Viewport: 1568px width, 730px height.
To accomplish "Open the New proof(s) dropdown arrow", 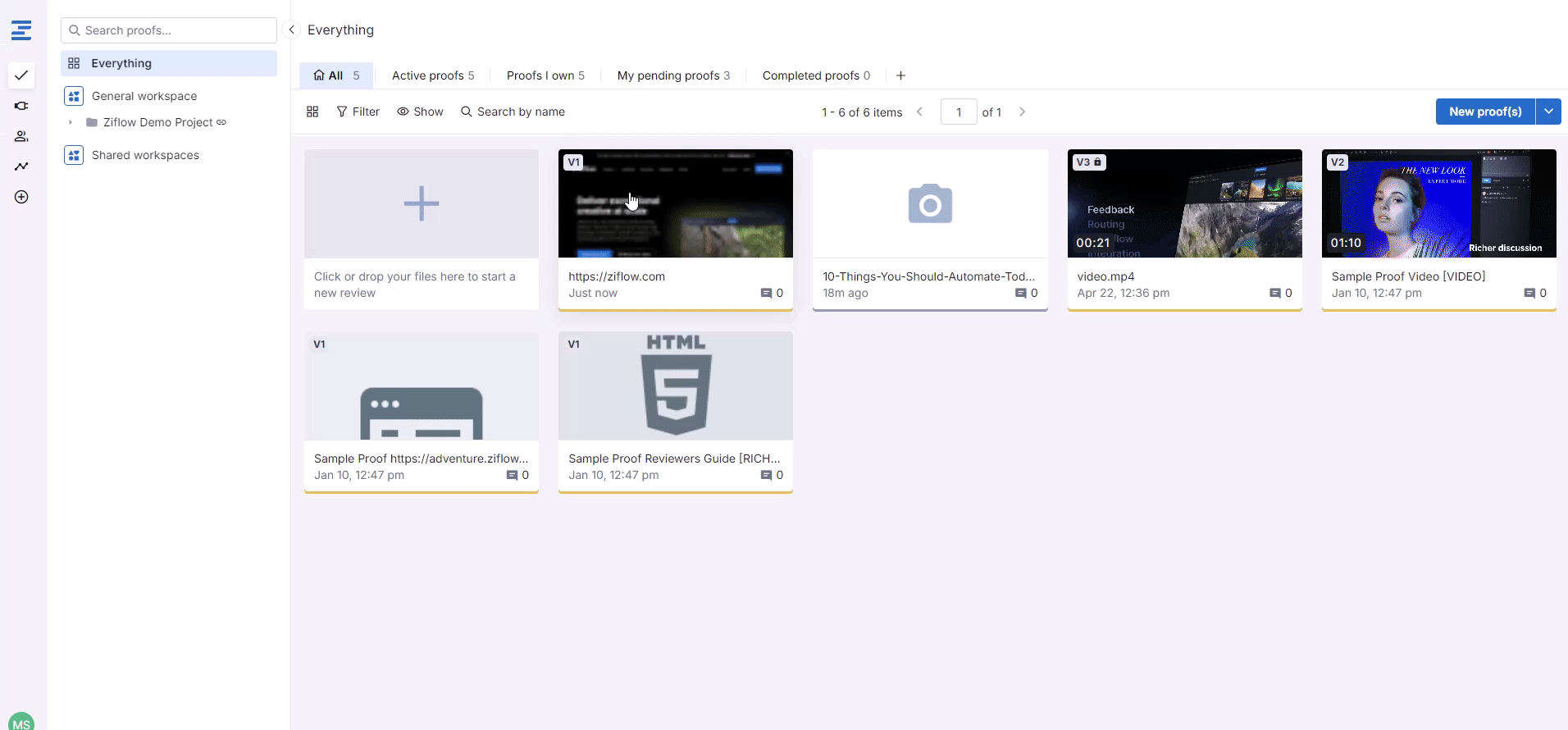I will tap(1548, 112).
